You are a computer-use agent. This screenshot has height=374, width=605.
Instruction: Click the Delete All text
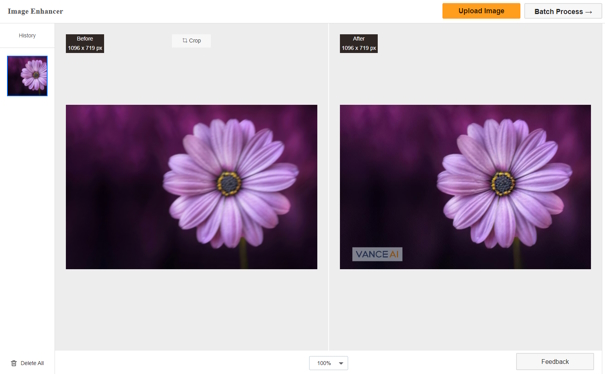click(32, 363)
